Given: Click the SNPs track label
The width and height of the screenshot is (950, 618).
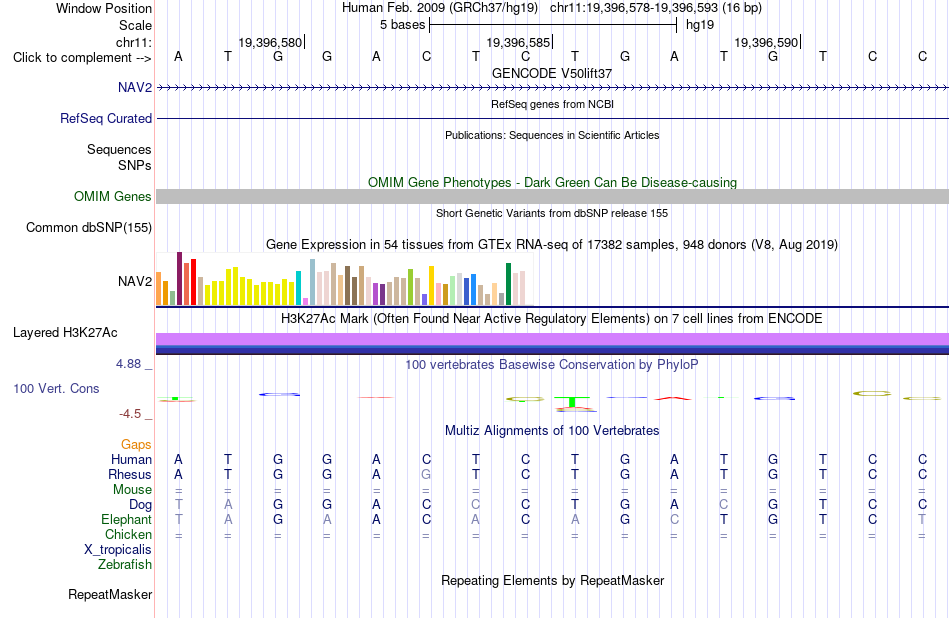Looking at the screenshot, I should click(135, 165).
